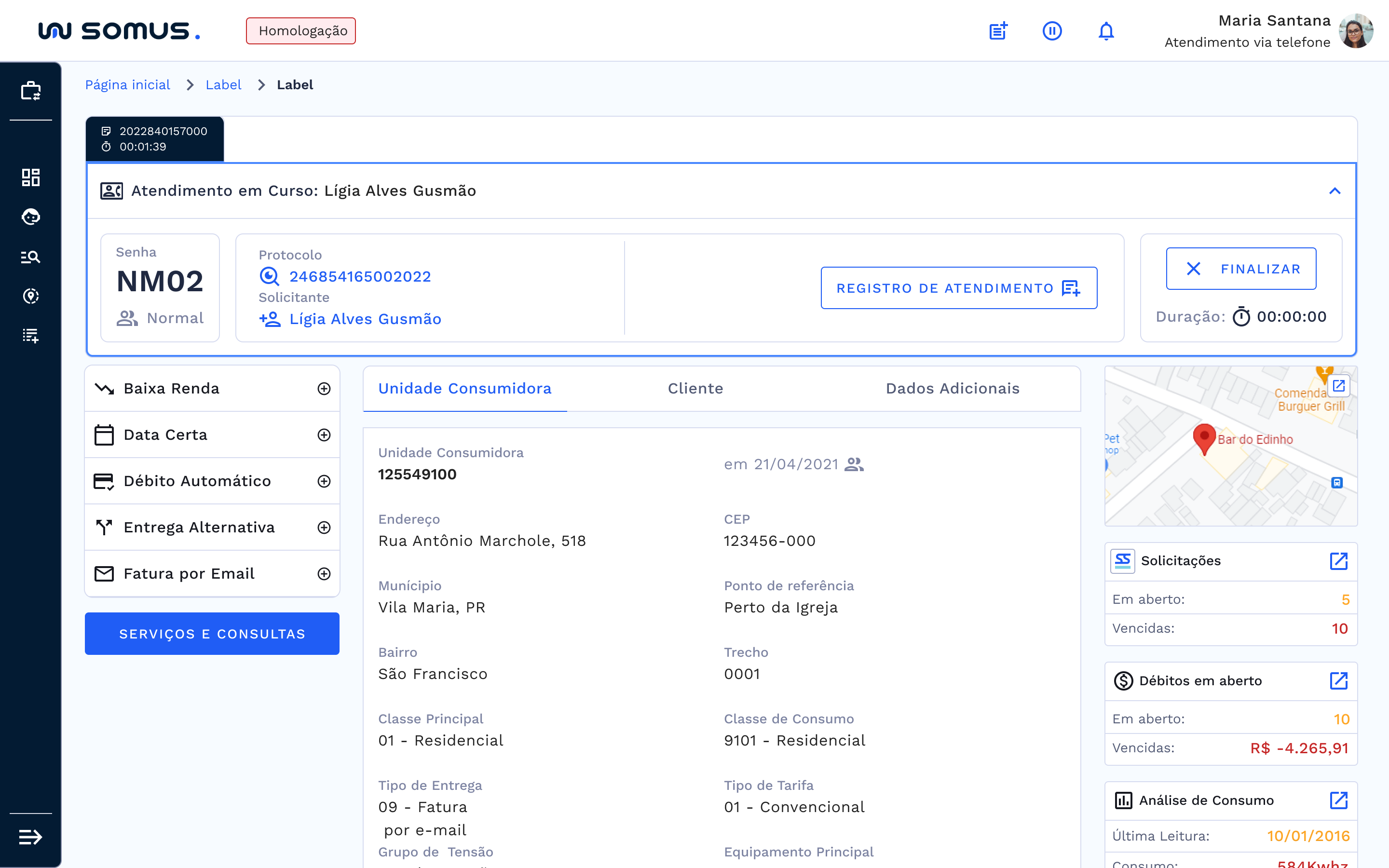
Task: Switch to the Cliente tab
Action: pos(695,389)
